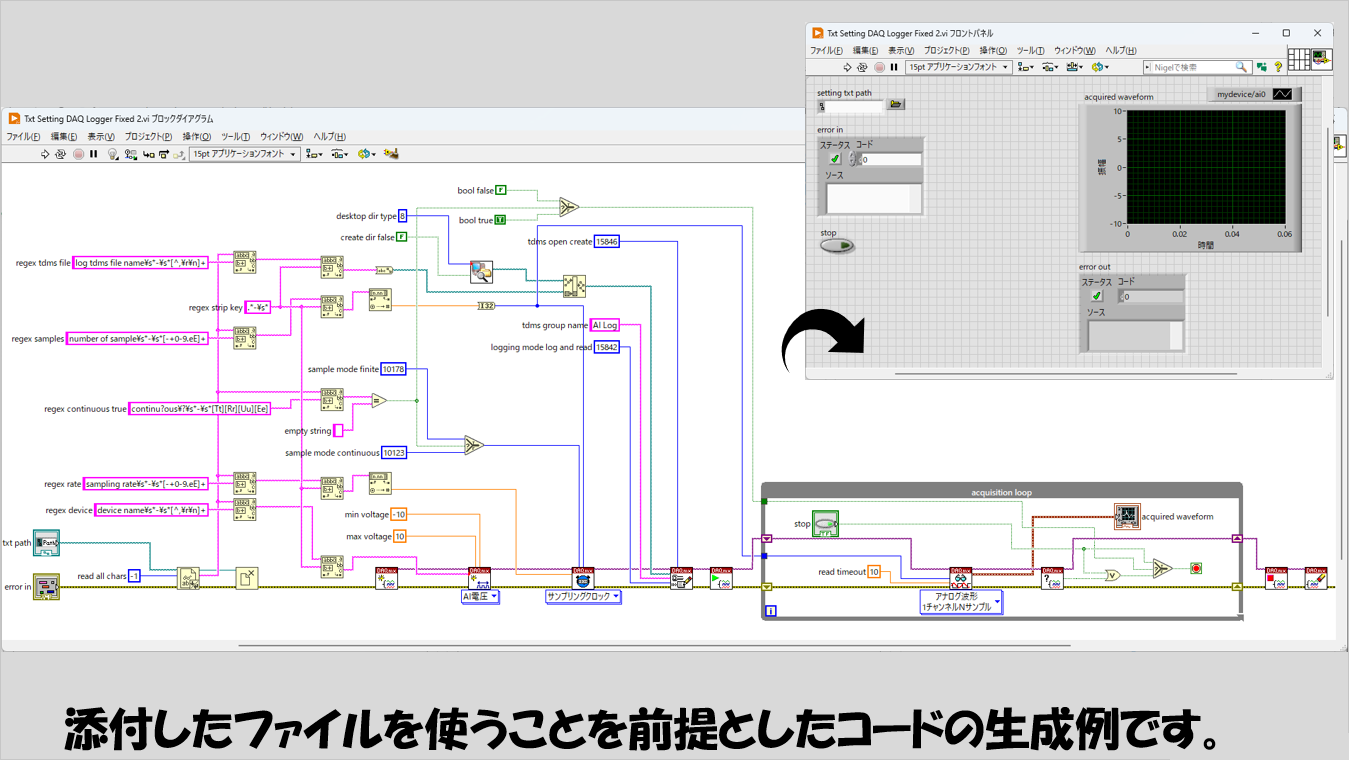Click the bool false constant on diagram
This screenshot has width=1349, height=760.
pos(502,190)
